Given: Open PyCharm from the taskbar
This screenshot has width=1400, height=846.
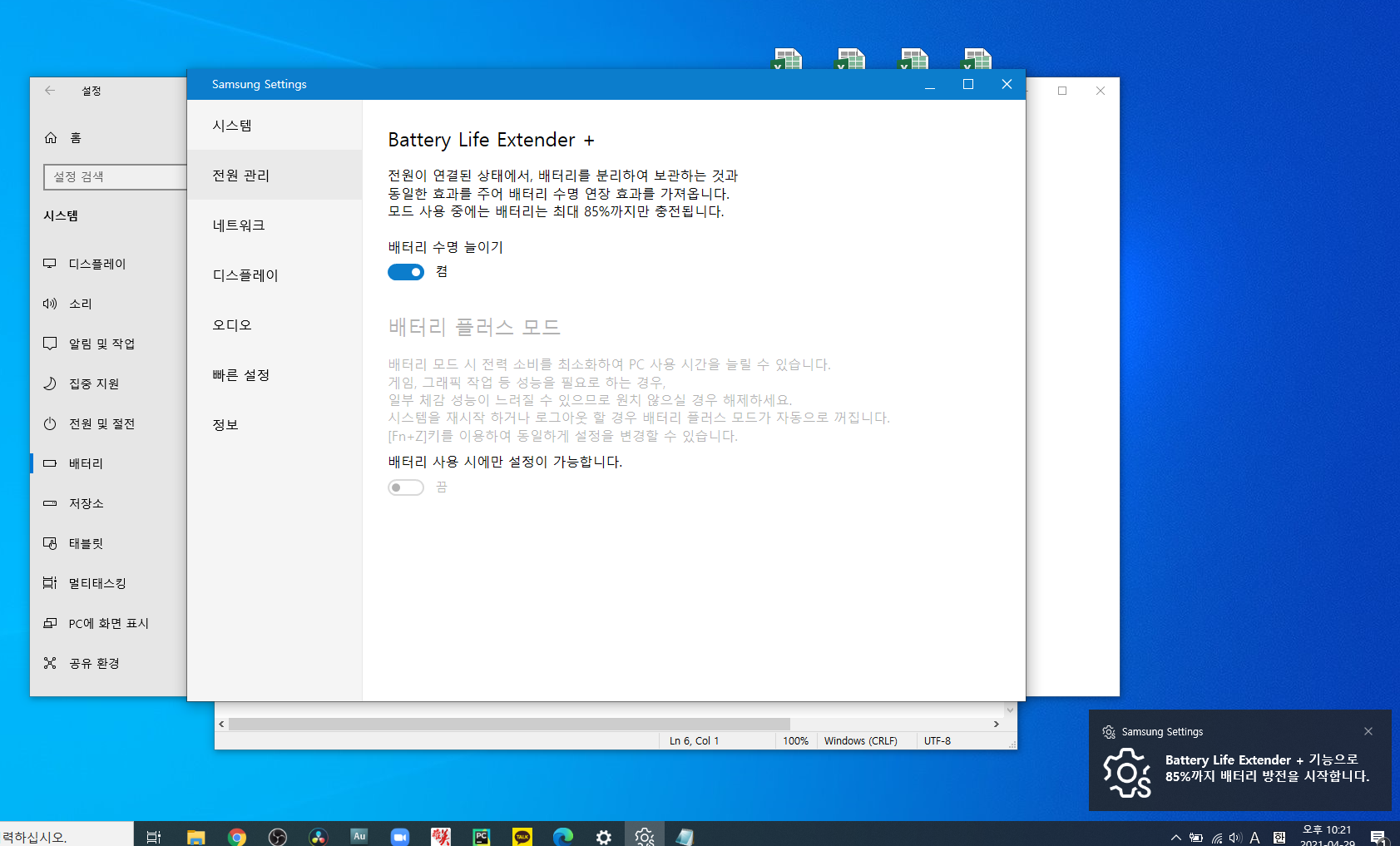Looking at the screenshot, I should tap(481, 836).
